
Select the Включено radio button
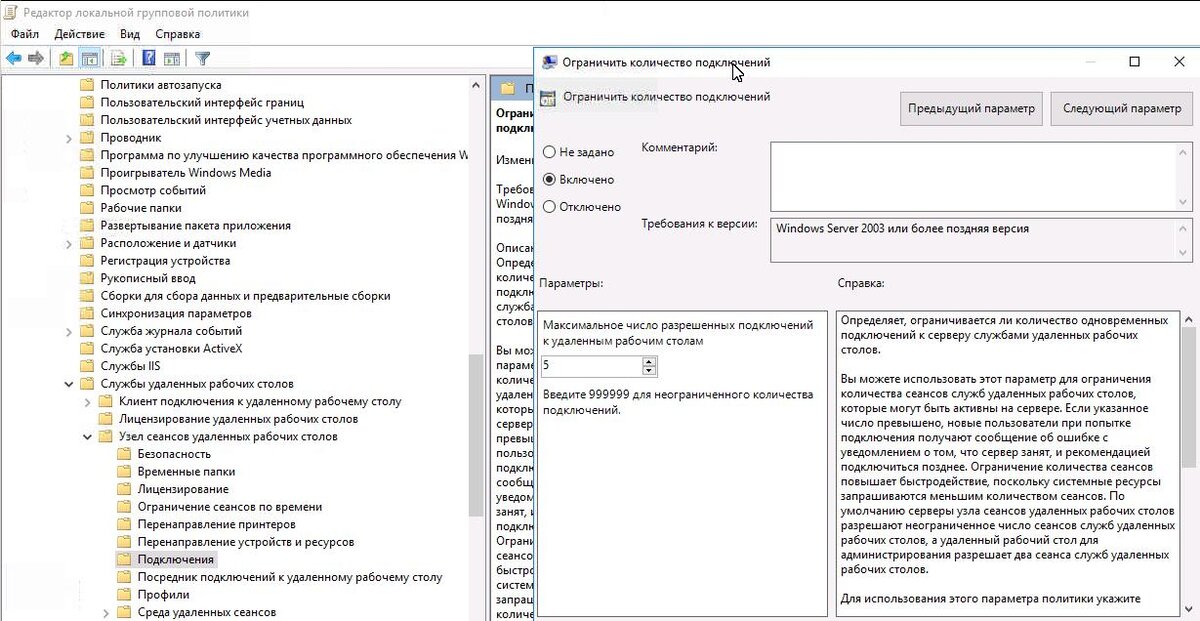[549, 180]
